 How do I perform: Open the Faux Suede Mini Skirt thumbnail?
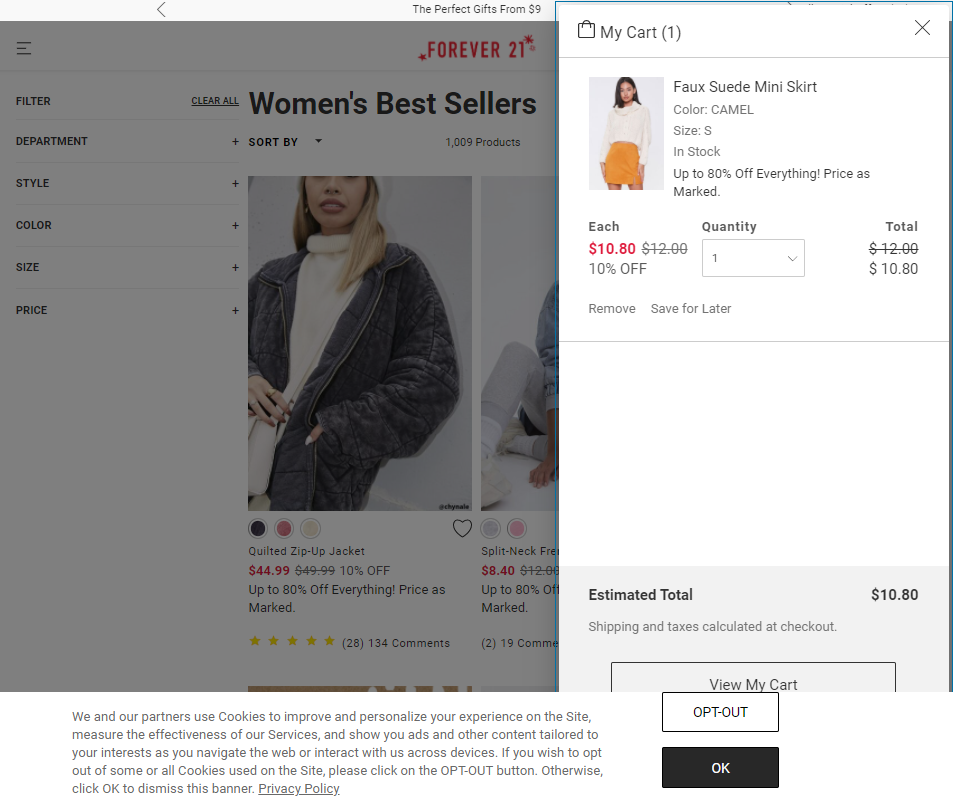click(625, 133)
